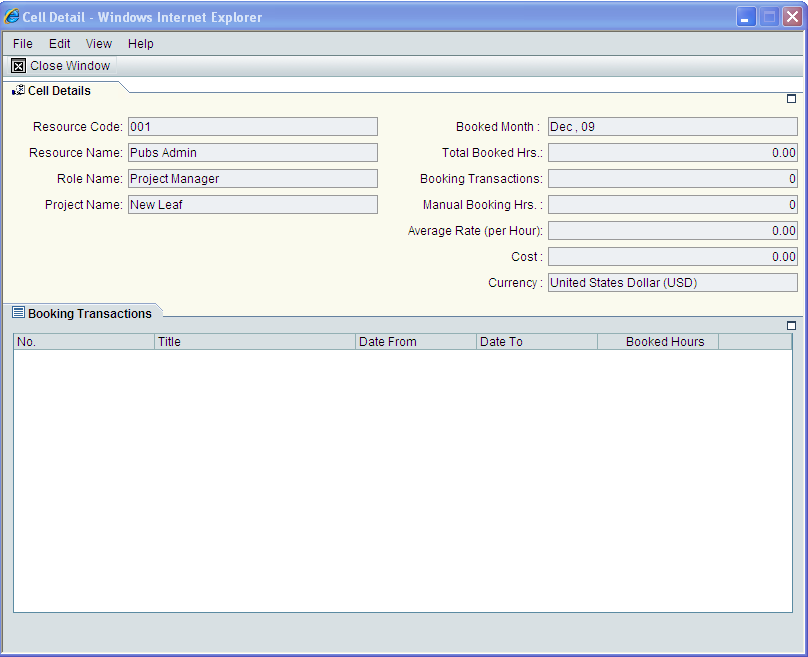Toggle the Booking Transactions panel collapse square
Screen dimensions: 808x657
tap(791, 325)
